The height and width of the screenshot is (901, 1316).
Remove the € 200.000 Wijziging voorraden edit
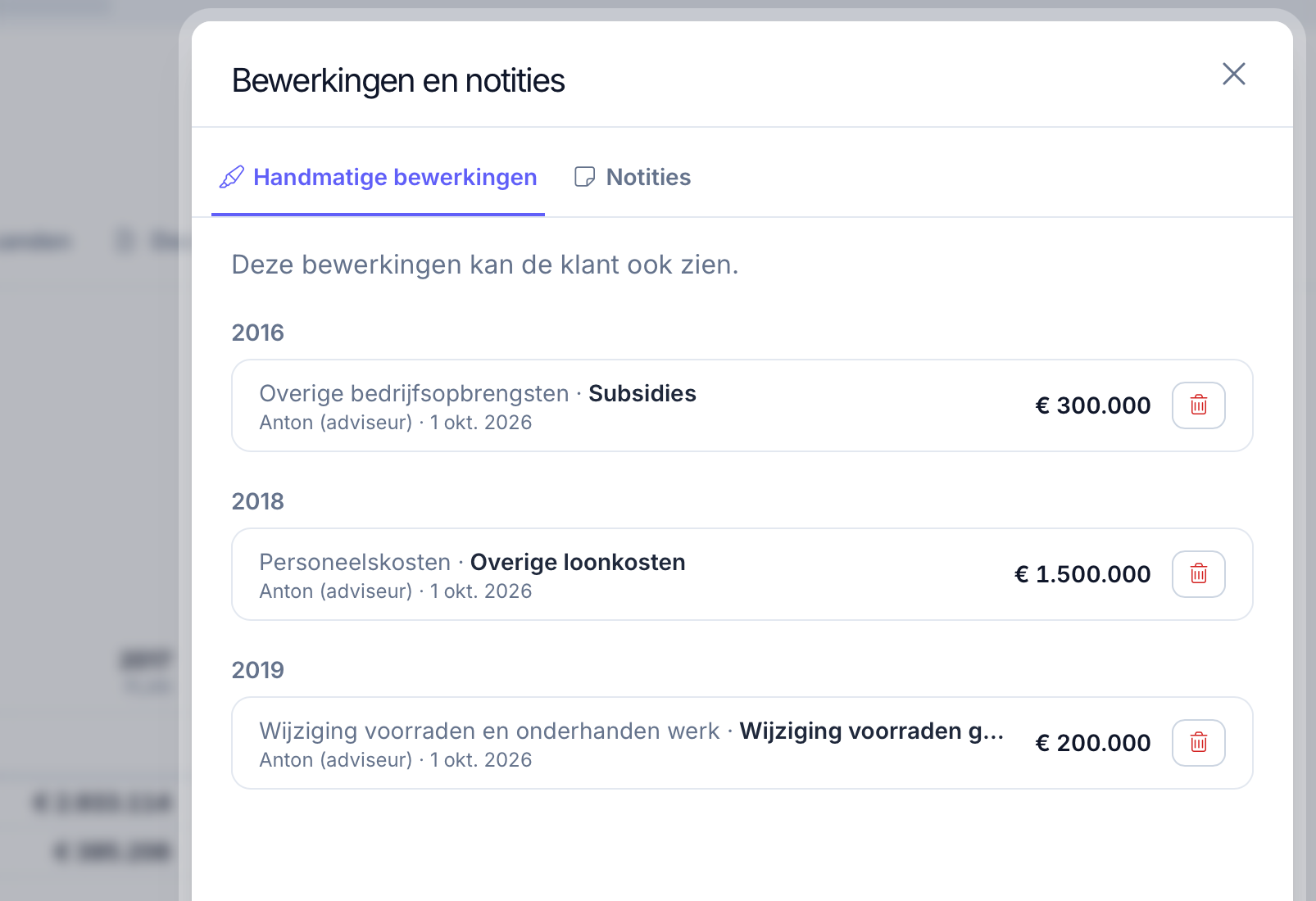click(1198, 743)
